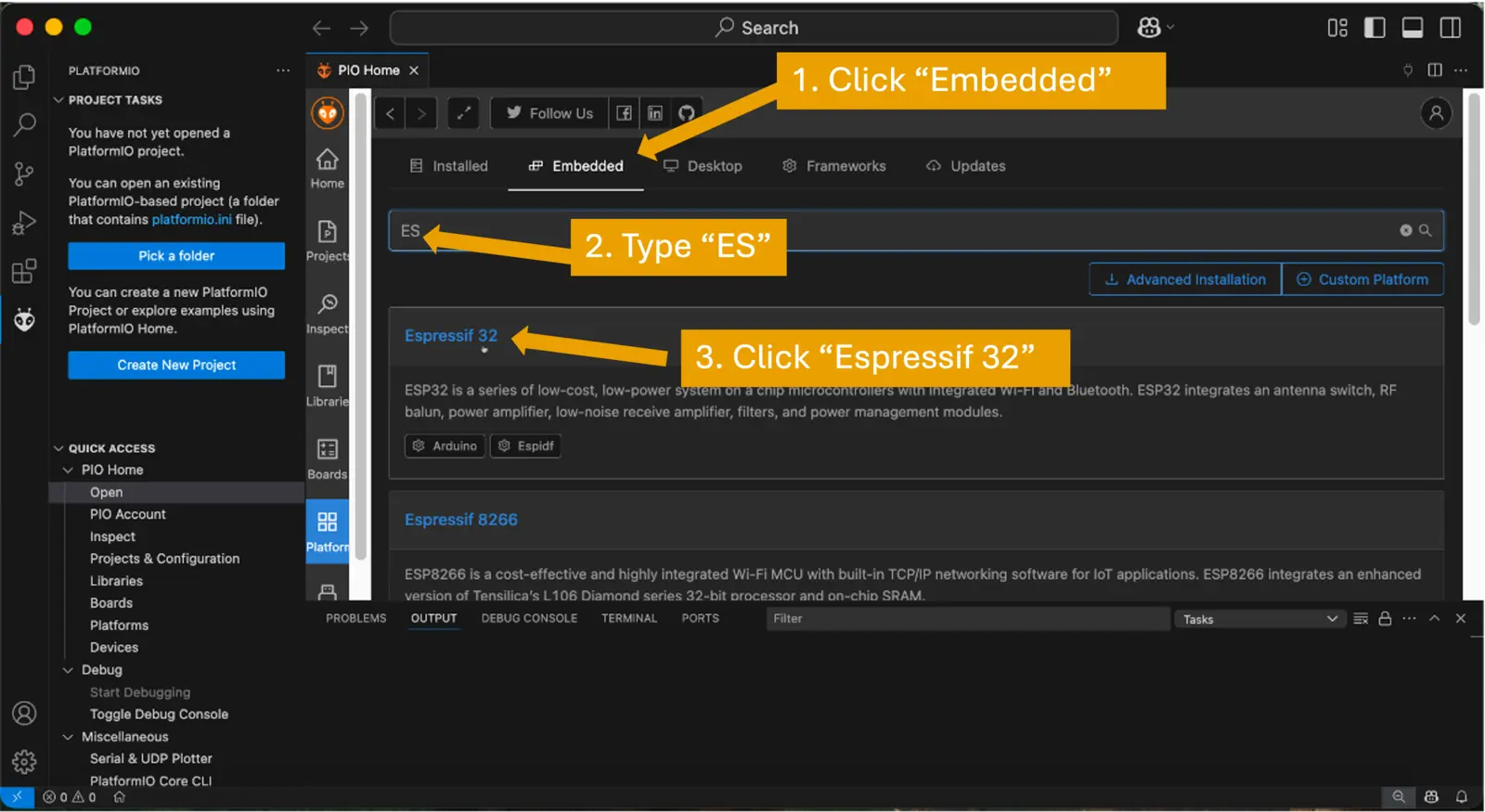
Task: Open the Problems panel tab
Action: pos(355,618)
